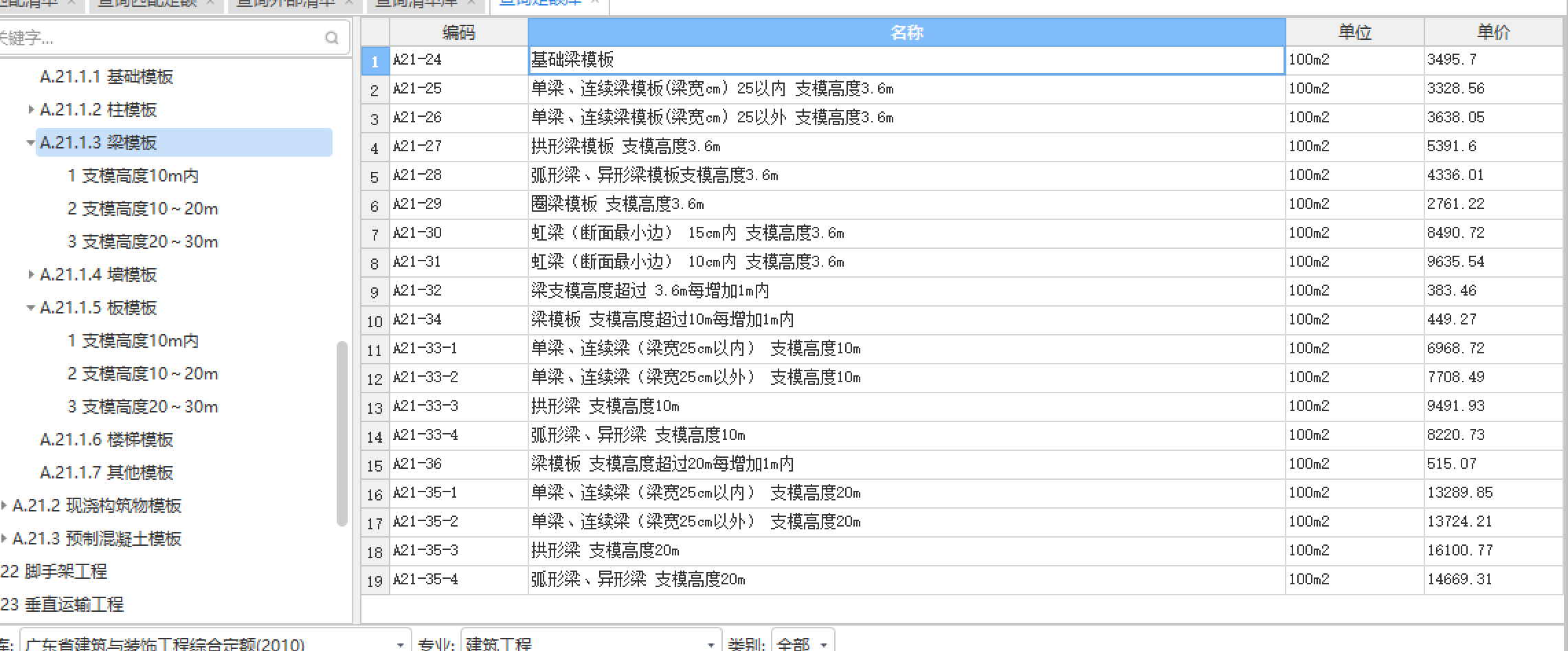Select row number 19 header
This screenshot has width=1568, height=651.
(x=375, y=581)
